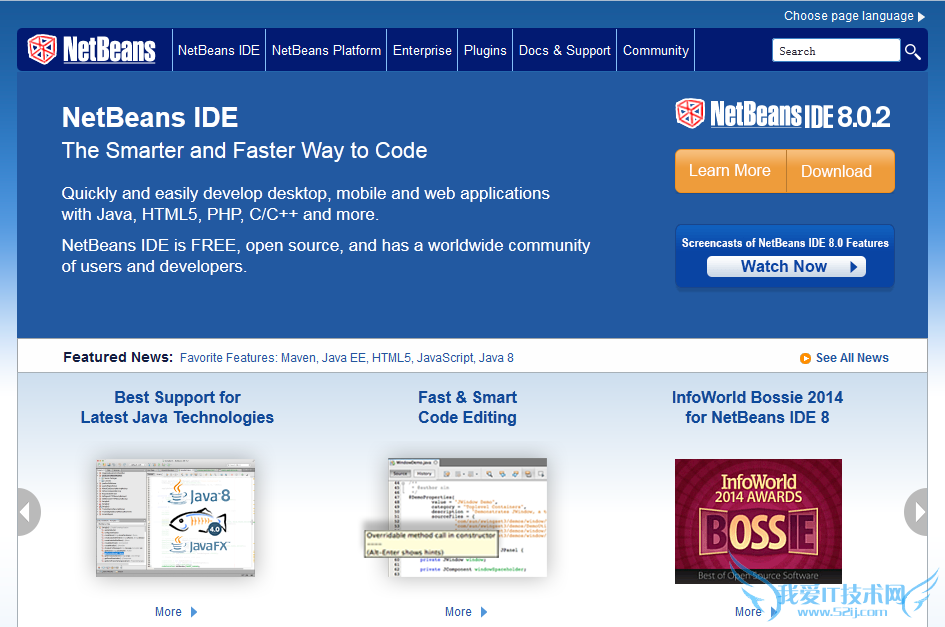Screen dimensions: 945x627
Task: Open the Favorite Features news link
Action: point(347,358)
